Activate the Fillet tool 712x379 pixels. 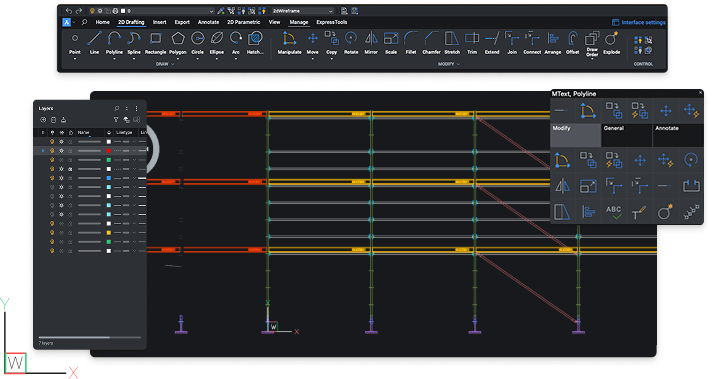411,43
